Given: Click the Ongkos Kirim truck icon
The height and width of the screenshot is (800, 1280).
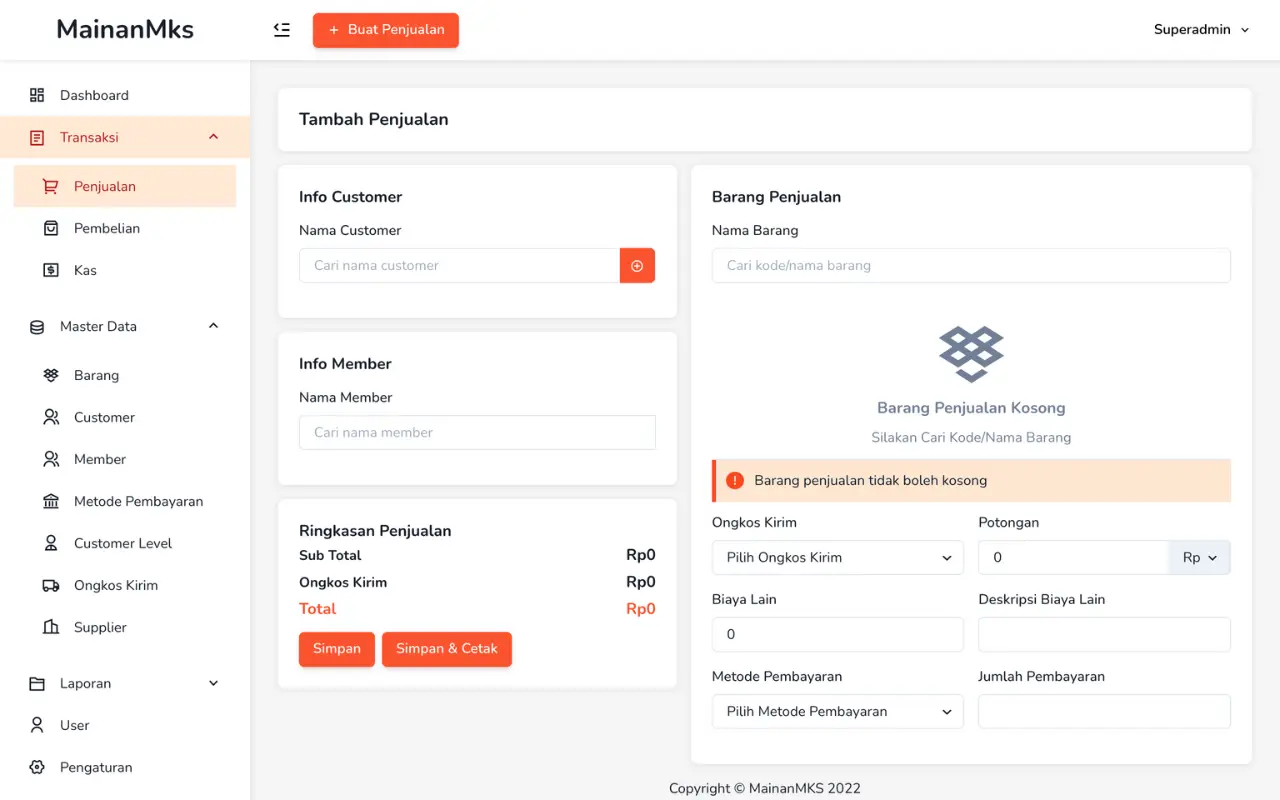Looking at the screenshot, I should coord(51,585).
